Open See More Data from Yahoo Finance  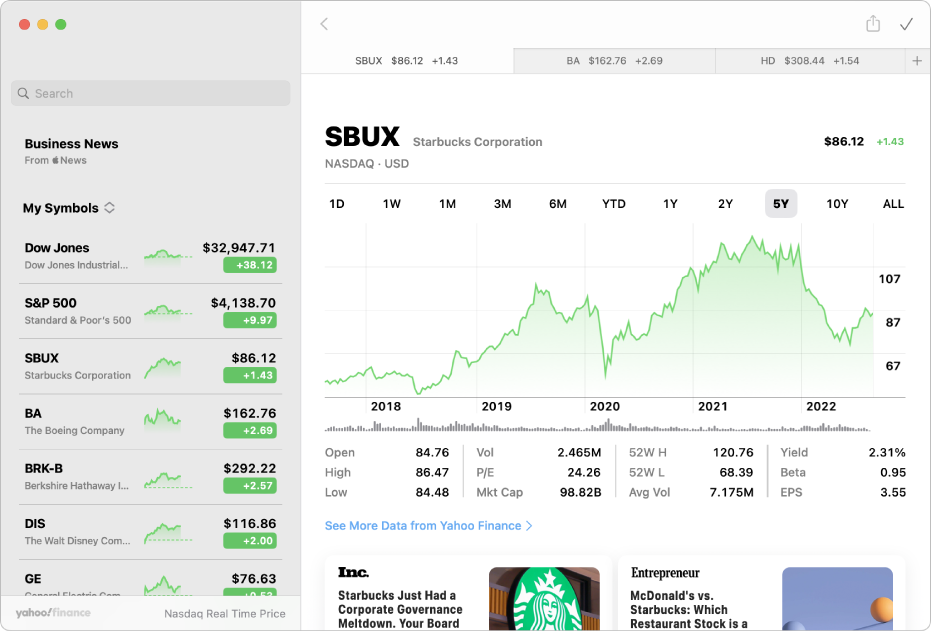[x=429, y=525]
